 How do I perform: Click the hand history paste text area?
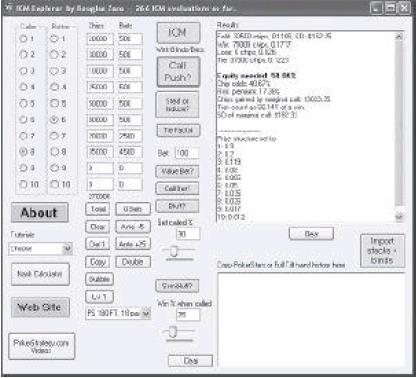(311, 321)
